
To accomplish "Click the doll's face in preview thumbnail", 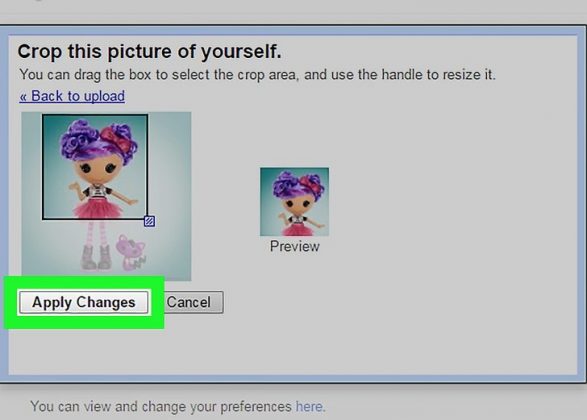I will click(296, 204).
